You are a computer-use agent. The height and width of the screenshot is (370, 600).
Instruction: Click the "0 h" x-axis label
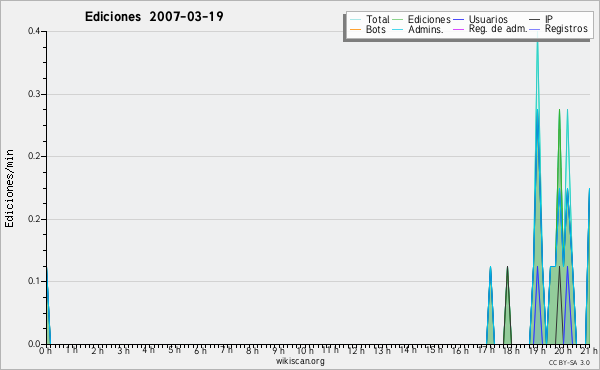[46, 350]
